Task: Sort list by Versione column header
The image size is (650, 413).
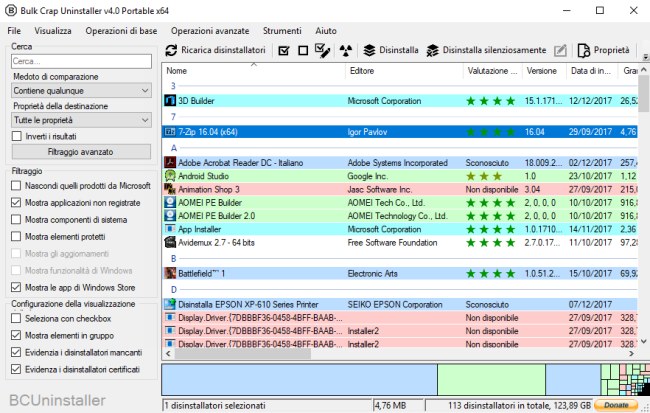Action: 544,71
